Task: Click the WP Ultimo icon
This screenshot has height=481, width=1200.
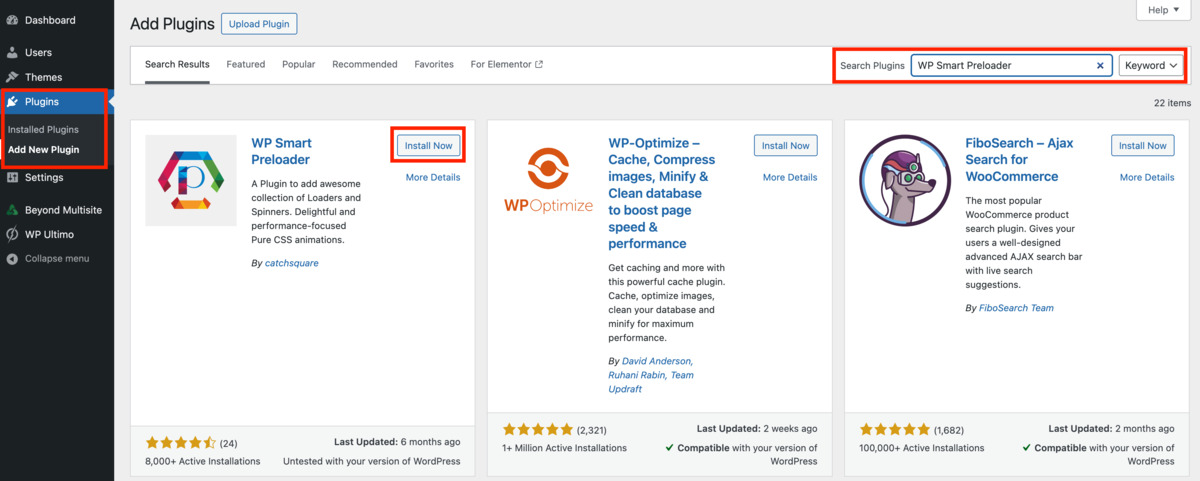Action: pyautogui.click(x=12, y=234)
